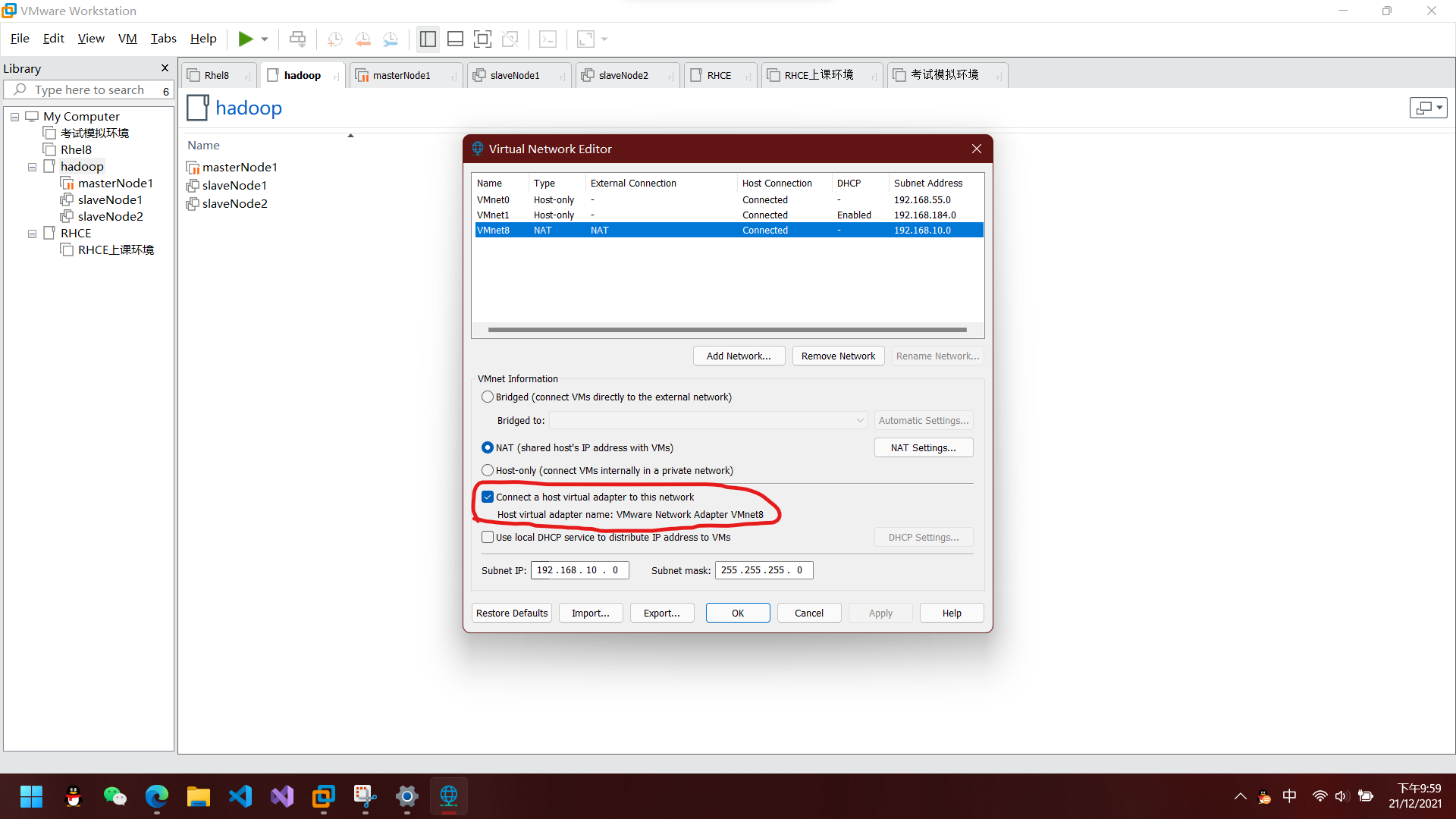Collapse My Computer tree node
This screenshot has width=1456, height=819.
coord(14,117)
